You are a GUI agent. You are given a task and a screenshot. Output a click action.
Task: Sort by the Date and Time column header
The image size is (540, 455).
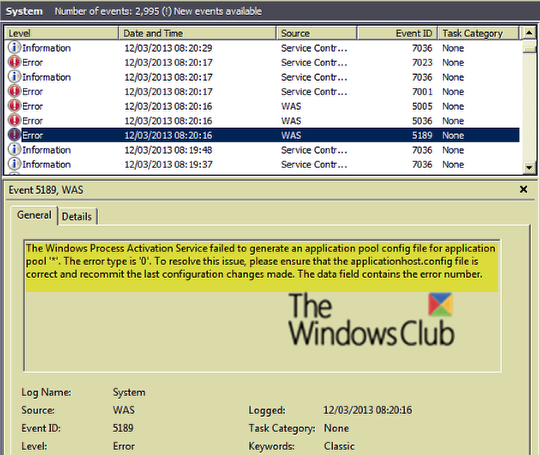pyautogui.click(x=198, y=33)
